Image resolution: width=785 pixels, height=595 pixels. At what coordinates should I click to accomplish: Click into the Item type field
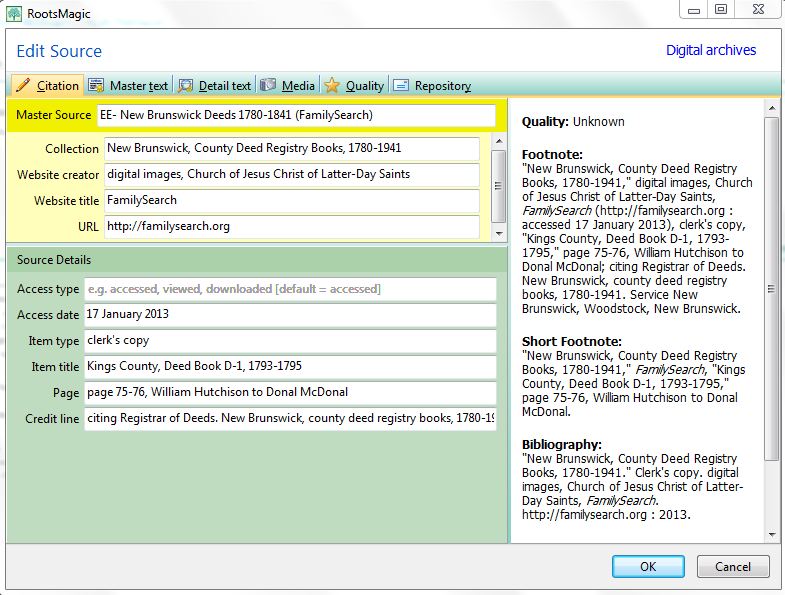(x=290, y=341)
